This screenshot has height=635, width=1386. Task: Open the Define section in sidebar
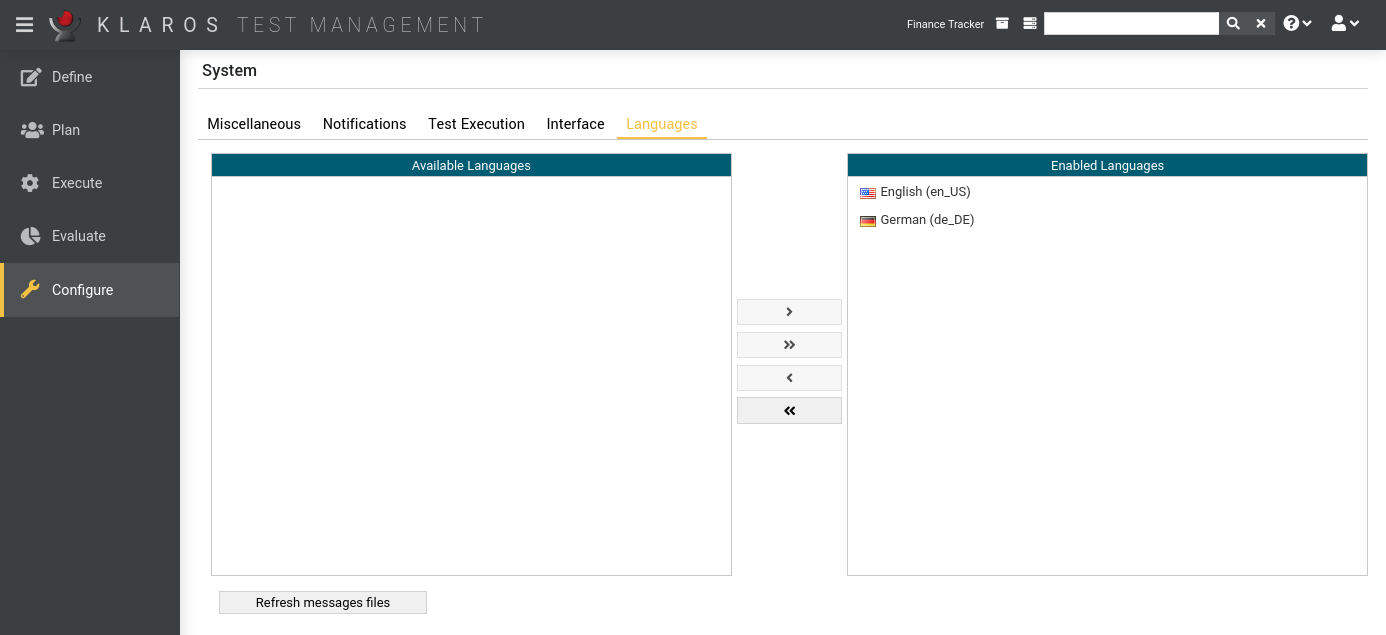[x=72, y=77]
